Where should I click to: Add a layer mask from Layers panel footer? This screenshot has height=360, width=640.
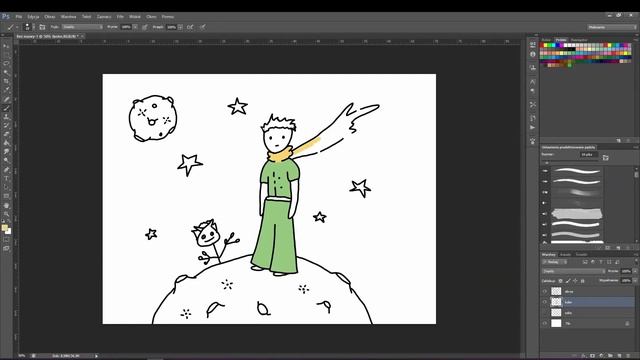point(592,356)
